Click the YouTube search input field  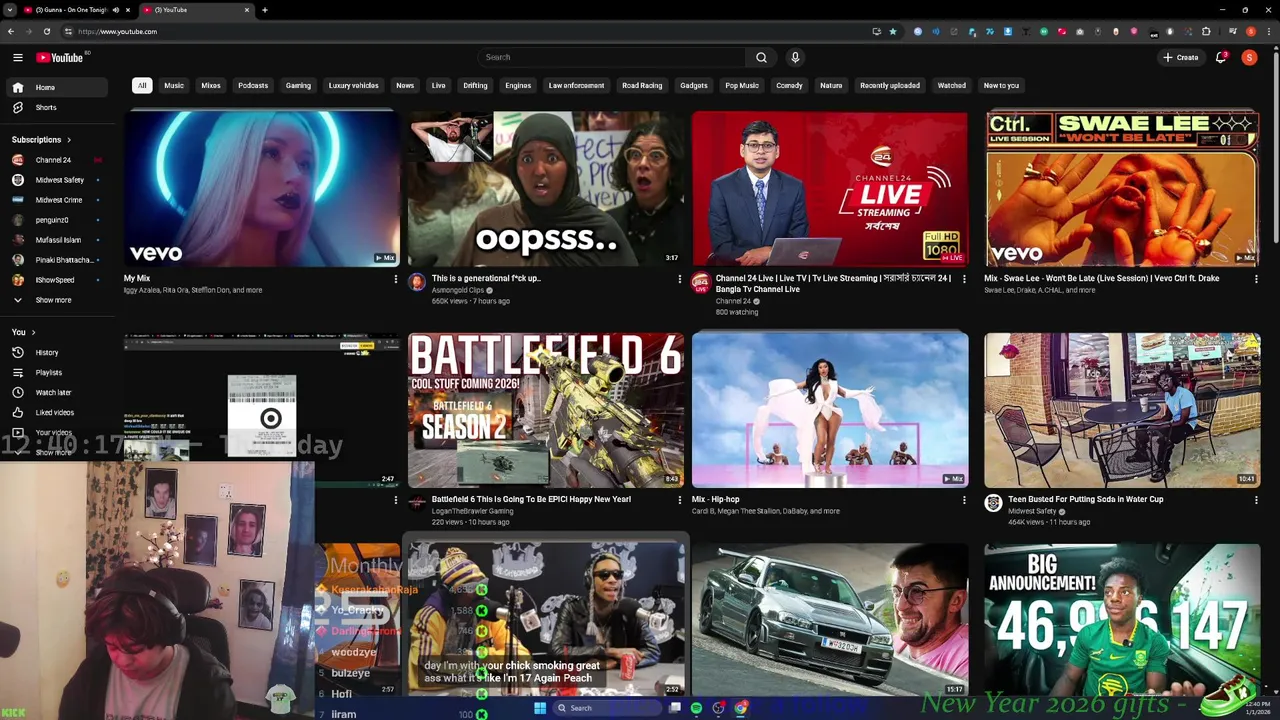(x=611, y=57)
